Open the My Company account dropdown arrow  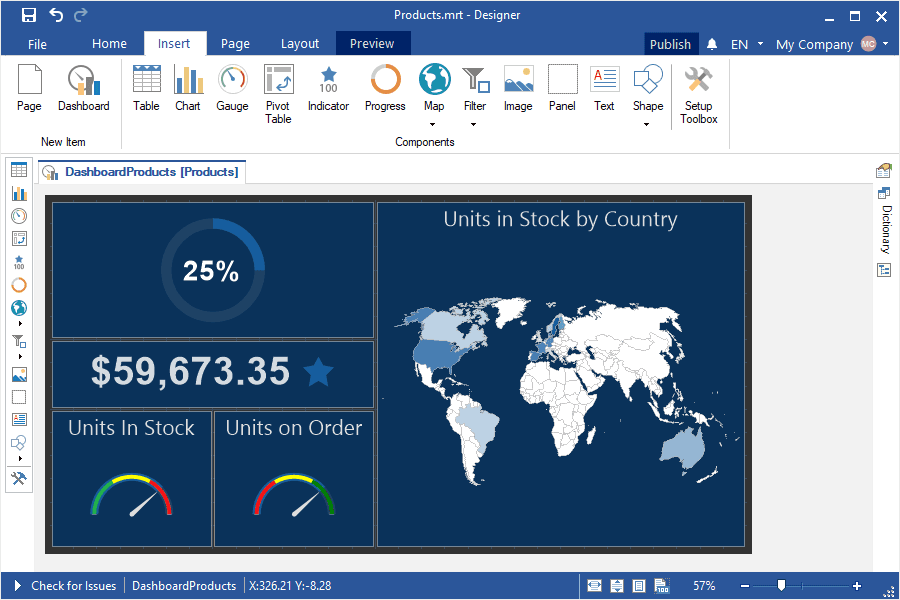tap(886, 44)
